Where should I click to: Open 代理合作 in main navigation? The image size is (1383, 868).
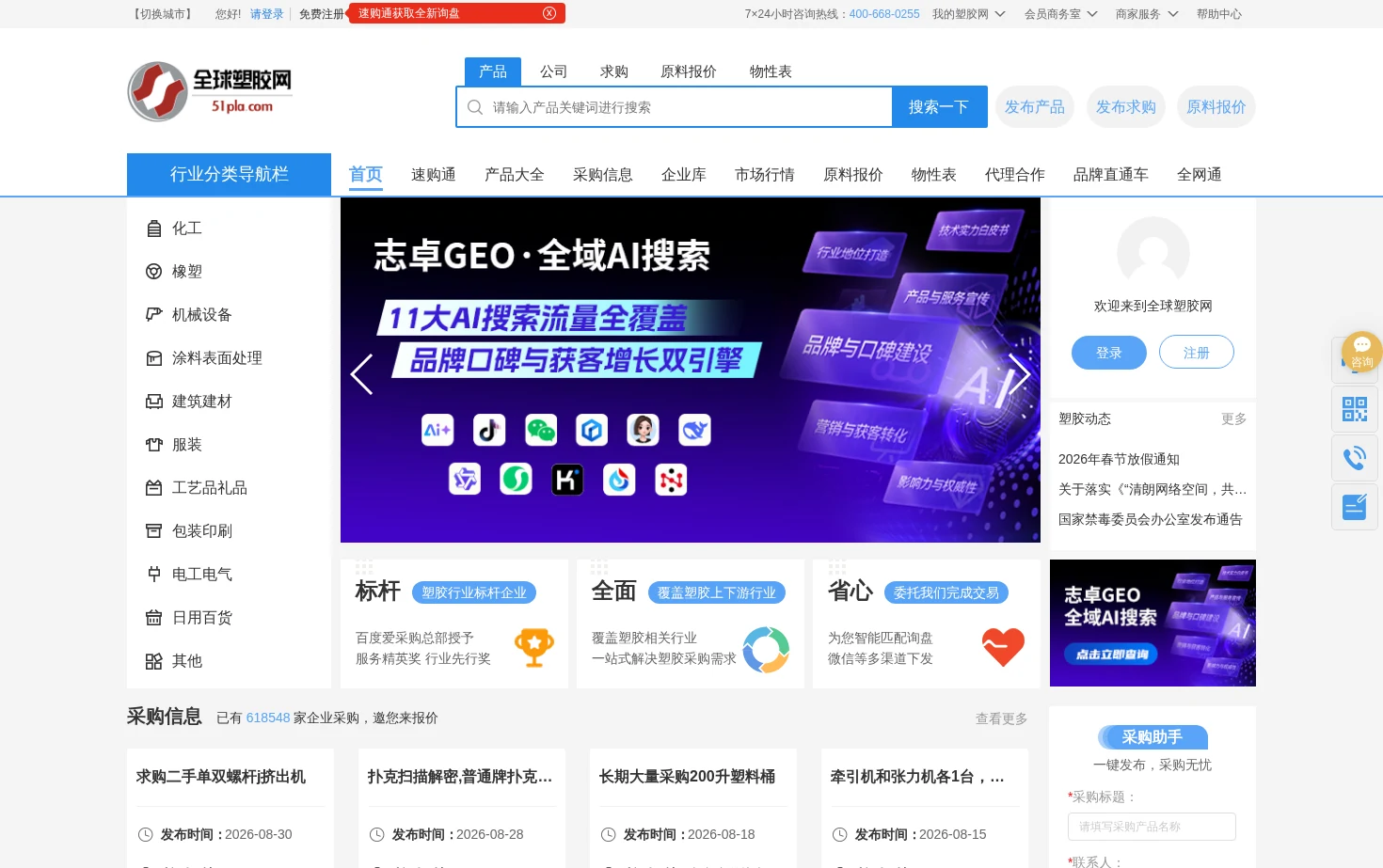click(1015, 175)
